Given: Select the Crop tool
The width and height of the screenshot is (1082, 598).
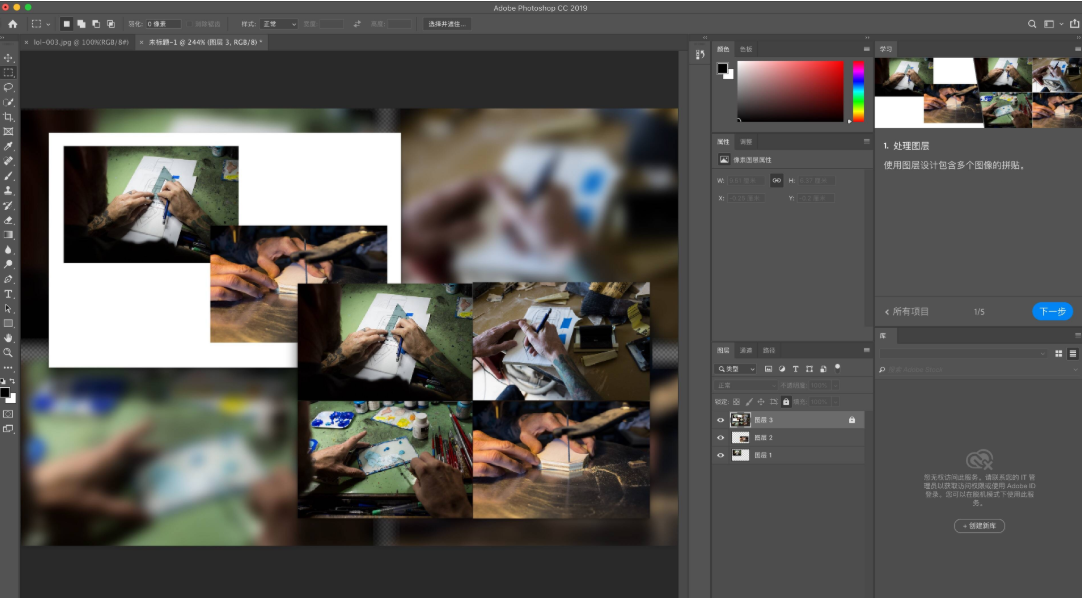Looking at the screenshot, I should [x=7, y=117].
